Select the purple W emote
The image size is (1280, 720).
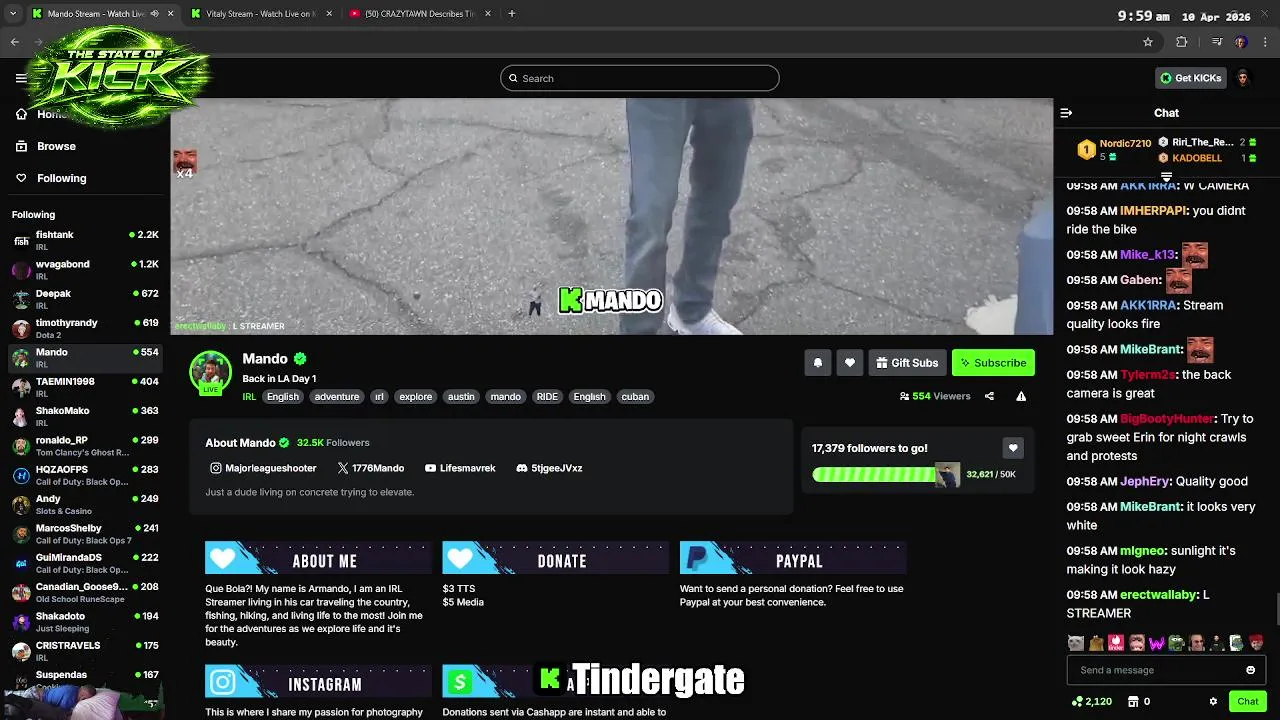[1156, 642]
